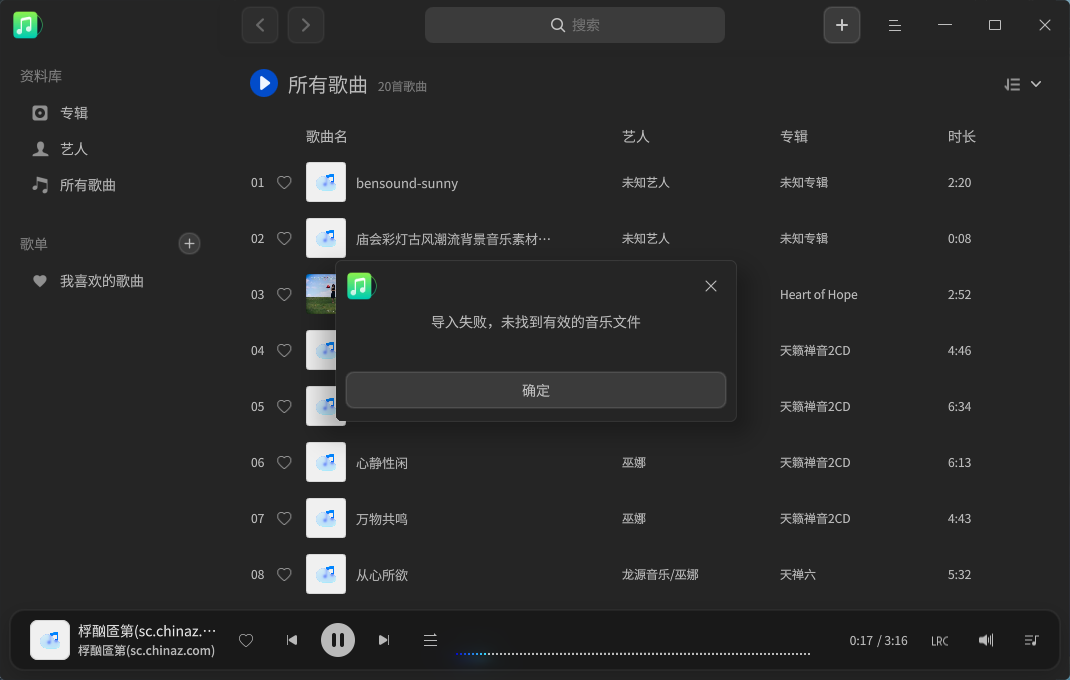Click album cover thumbnail of bensound-sunny
Image resolution: width=1070 pixels, height=680 pixels.
click(326, 182)
